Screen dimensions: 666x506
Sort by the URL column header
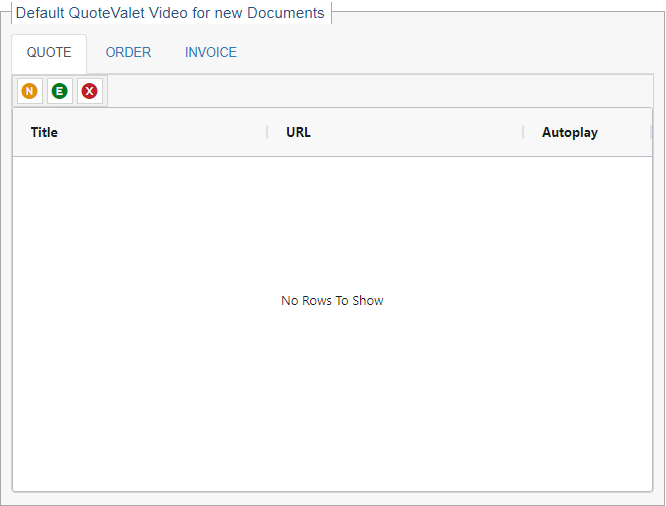298,132
